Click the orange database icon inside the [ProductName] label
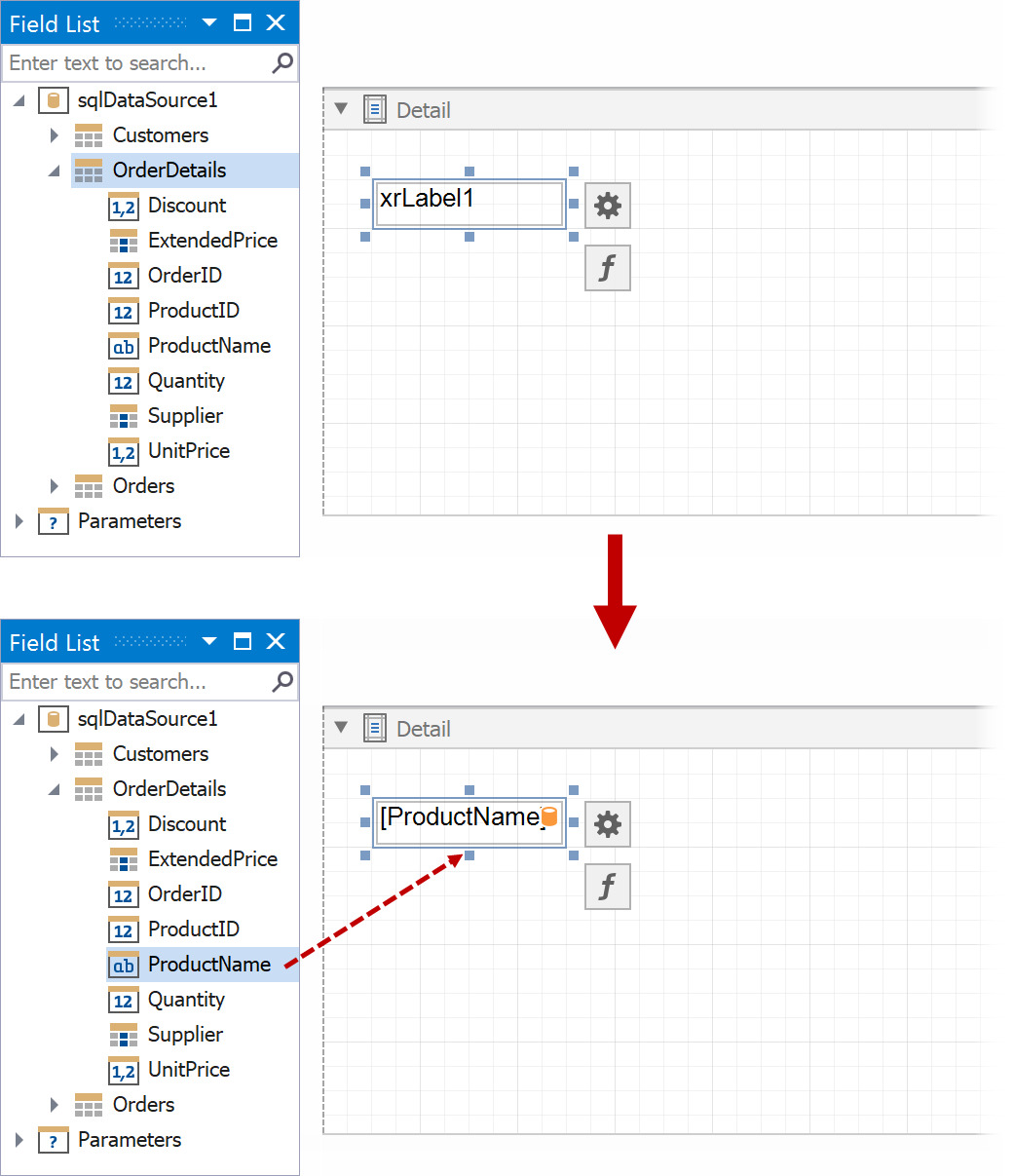This screenshot has width=1014, height=1176. [x=549, y=816]
